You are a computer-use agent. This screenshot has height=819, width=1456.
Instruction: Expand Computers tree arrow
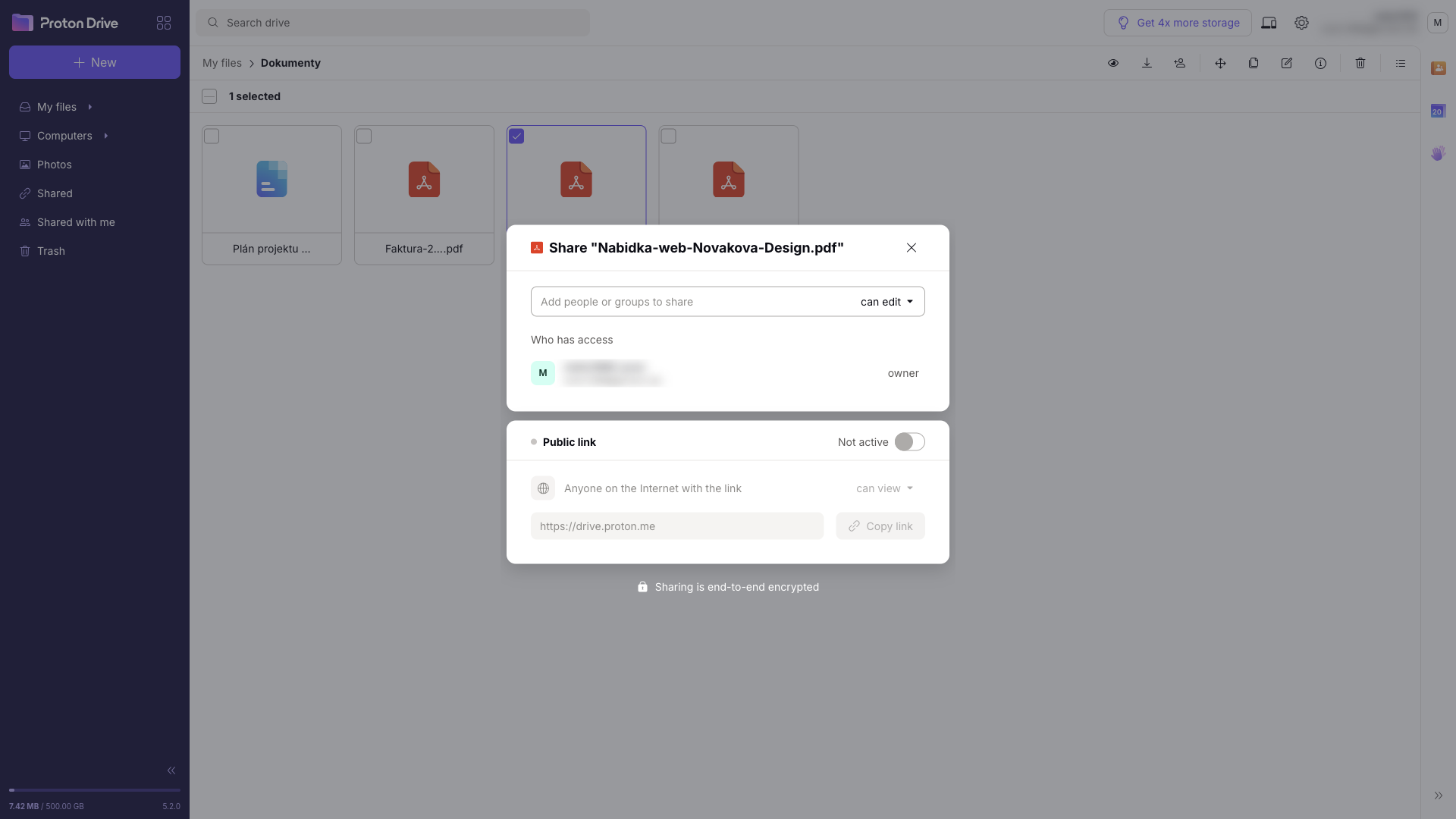[105, 136]
